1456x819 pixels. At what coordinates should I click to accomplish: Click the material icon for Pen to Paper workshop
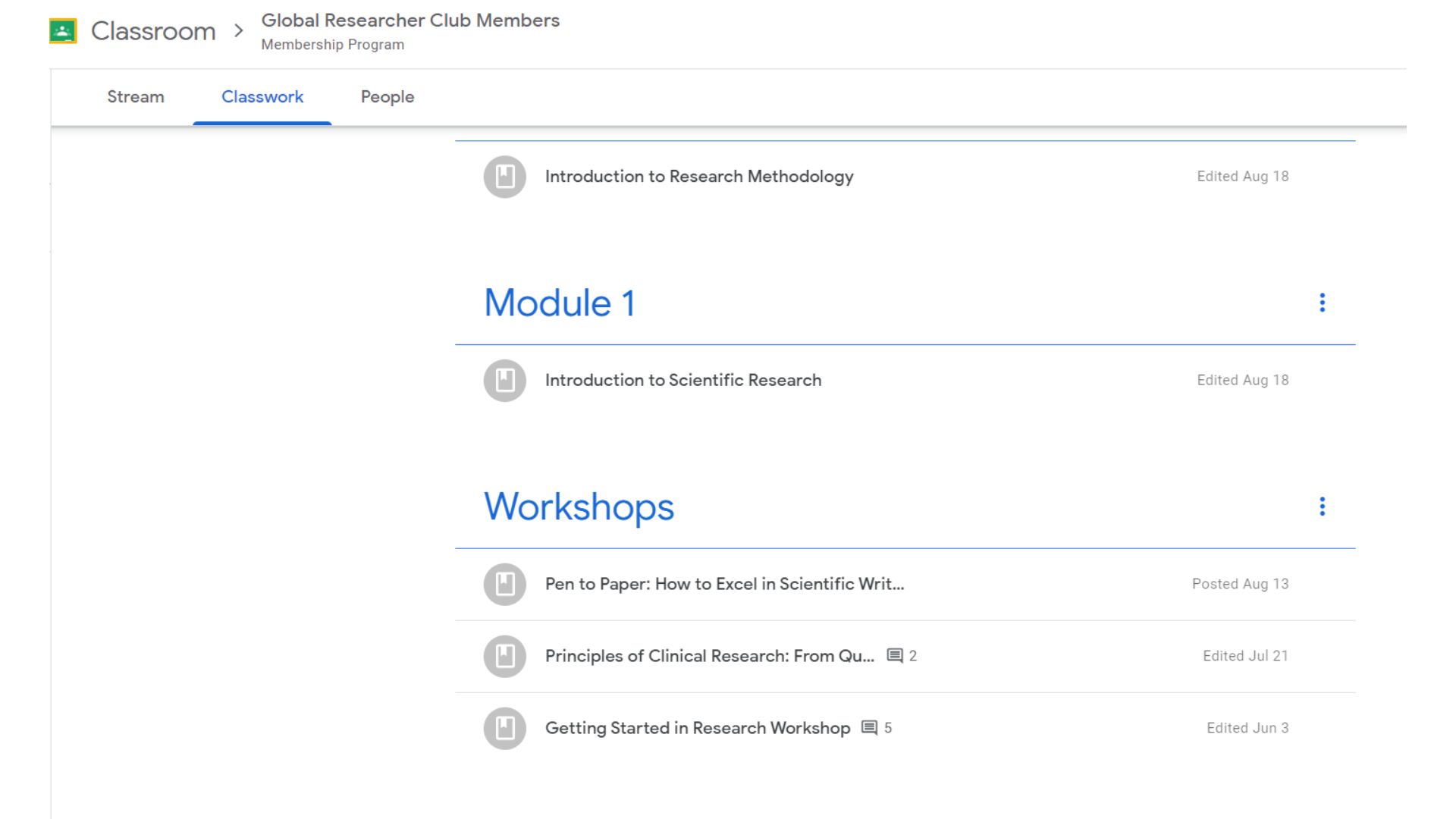pos(505,585)
